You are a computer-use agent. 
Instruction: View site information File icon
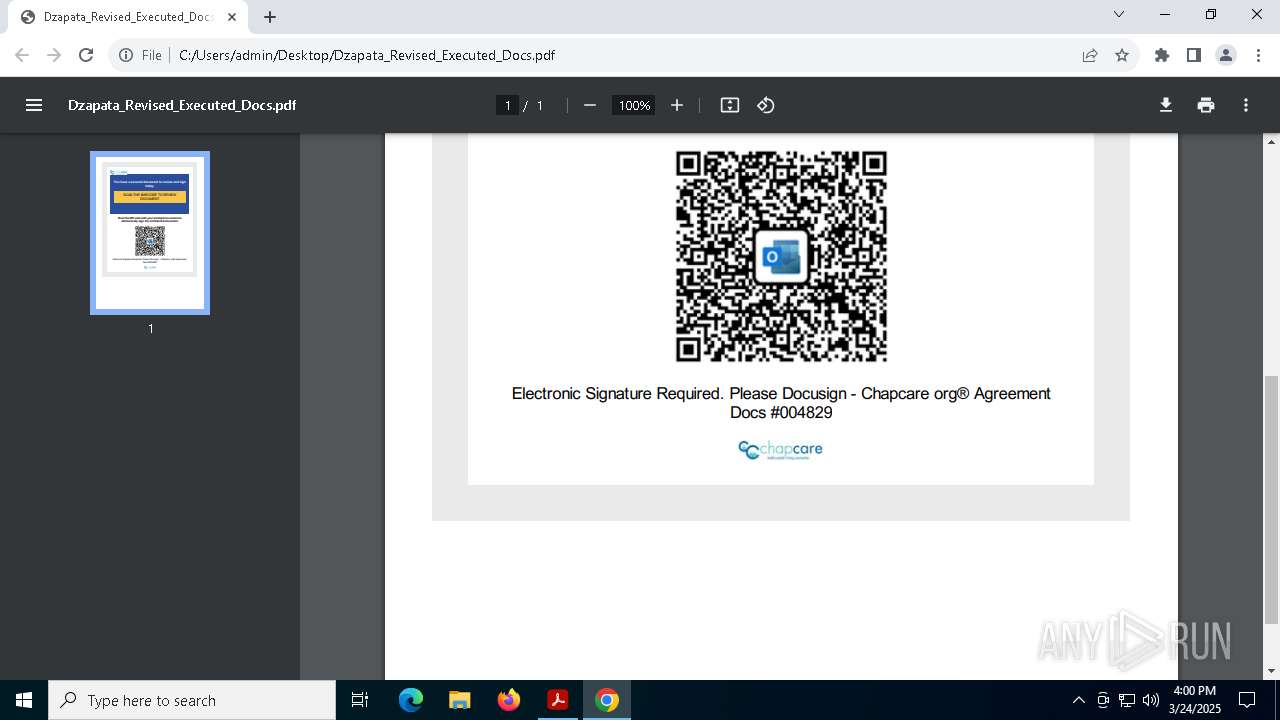click(x=140, y=55)
